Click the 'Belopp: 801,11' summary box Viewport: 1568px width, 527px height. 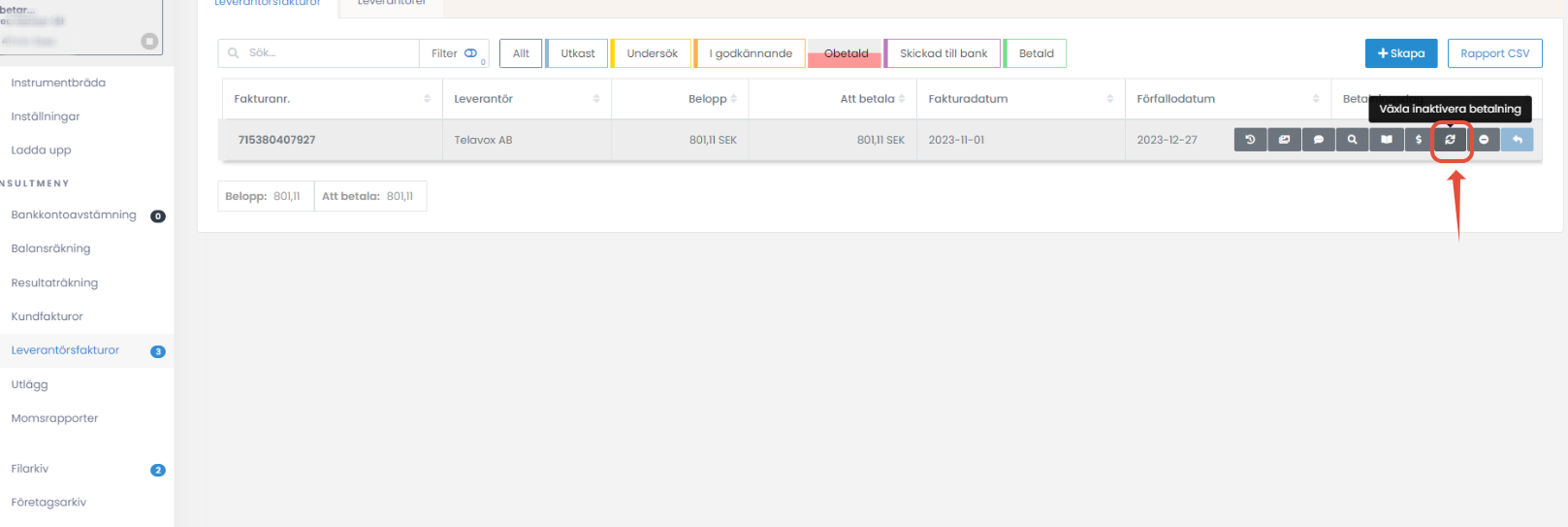point(265,196)
